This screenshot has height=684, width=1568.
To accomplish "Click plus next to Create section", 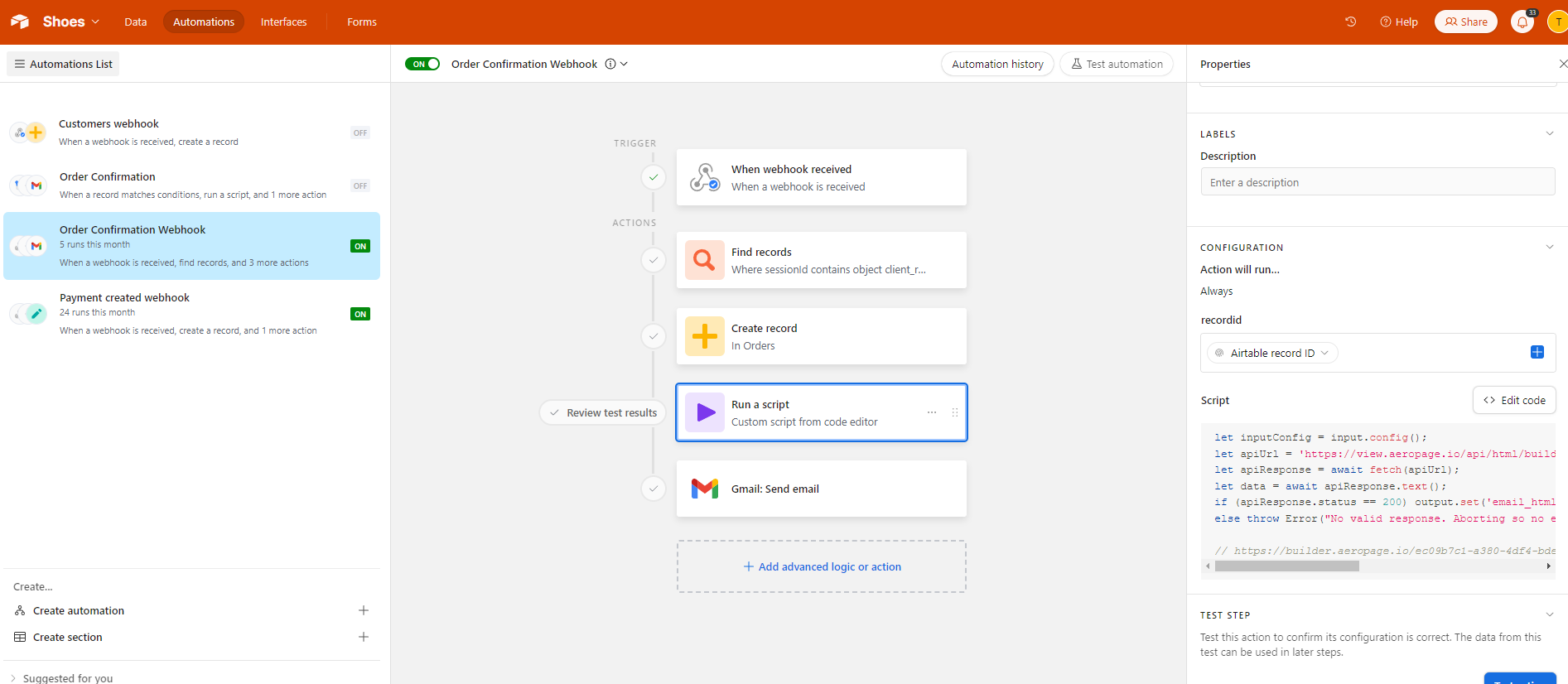I will coord(364,637).
